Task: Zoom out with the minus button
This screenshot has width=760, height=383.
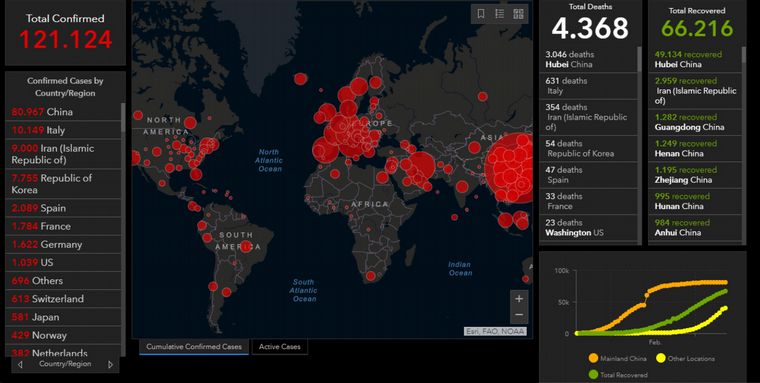Action: pyautogui.click(x=519, y=315)
